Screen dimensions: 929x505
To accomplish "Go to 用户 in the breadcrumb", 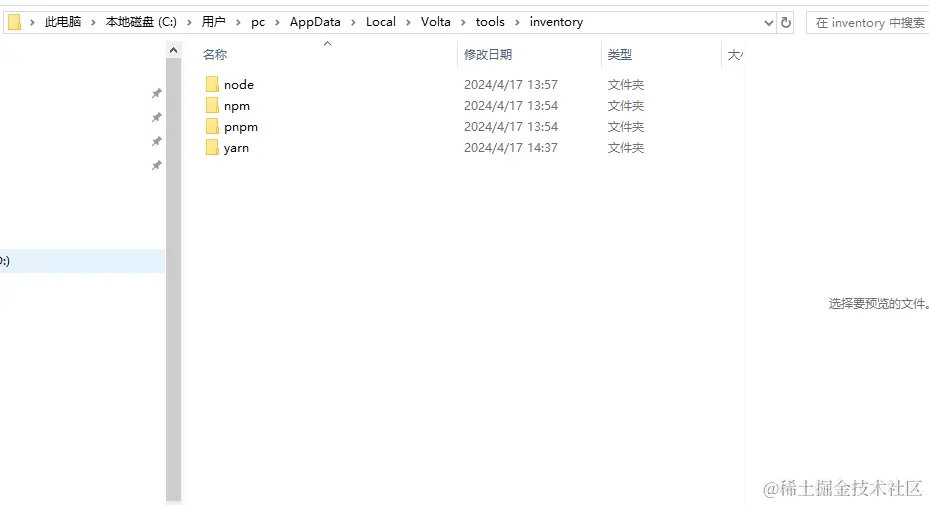I will click(x=213, y=22).
